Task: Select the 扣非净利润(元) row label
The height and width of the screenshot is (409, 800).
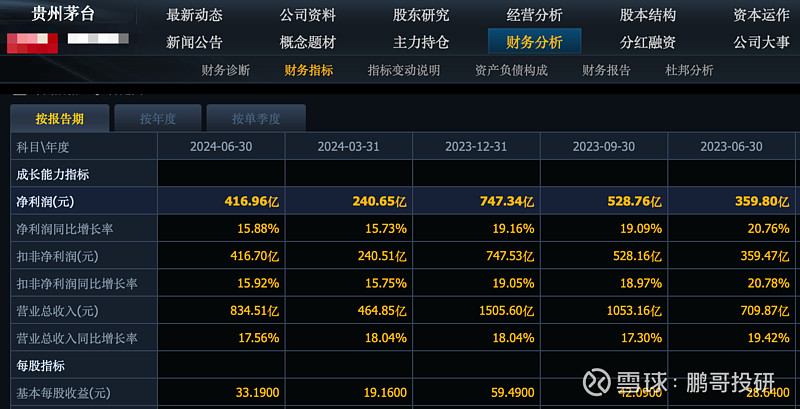Action: tap(57, 257)
